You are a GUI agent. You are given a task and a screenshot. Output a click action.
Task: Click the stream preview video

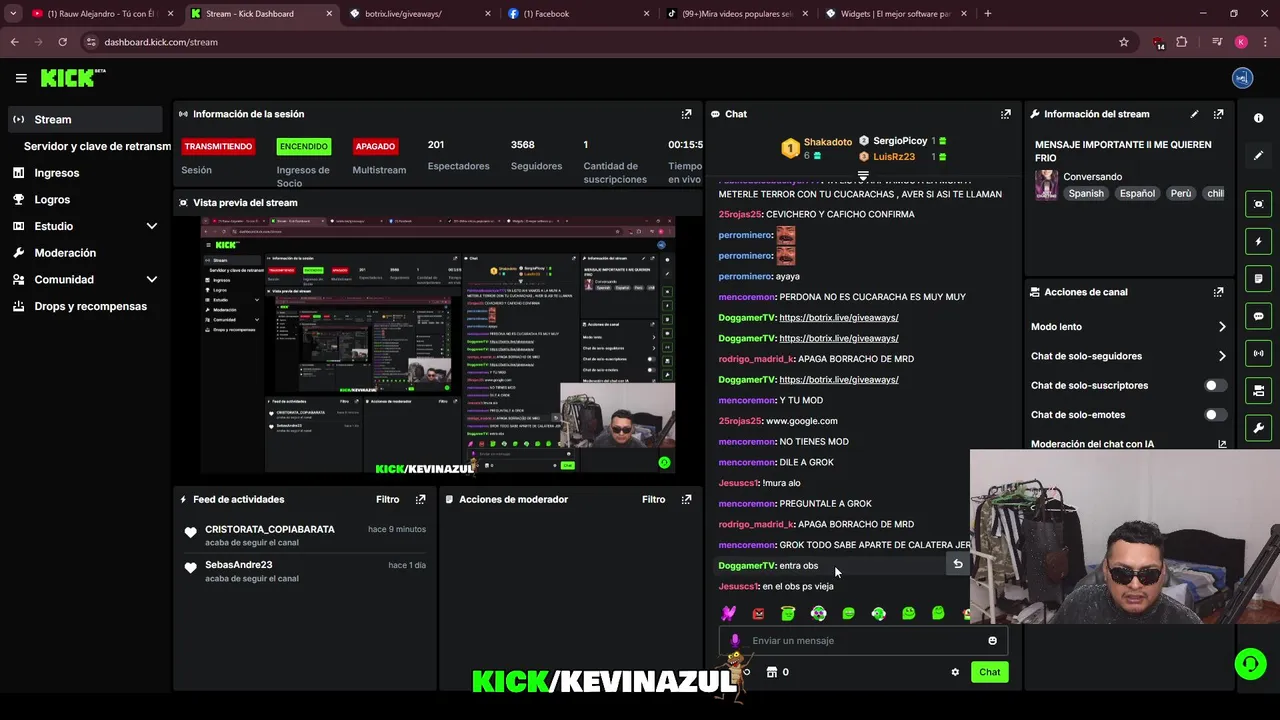(x=438, y=346)
